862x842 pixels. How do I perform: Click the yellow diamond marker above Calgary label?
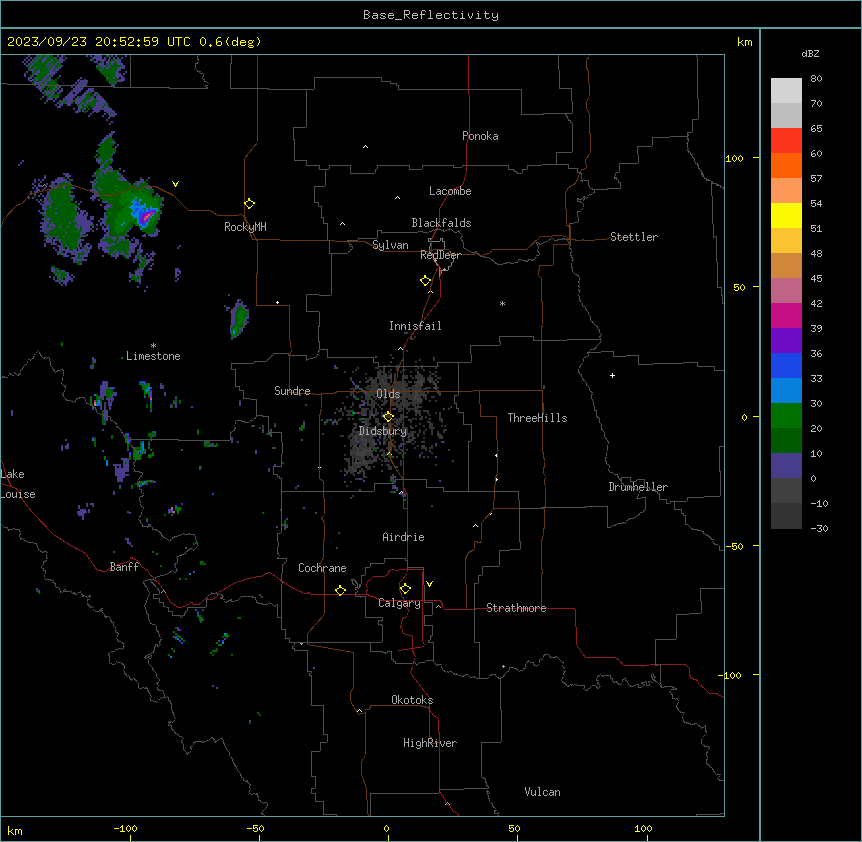[x=405, y=589]
